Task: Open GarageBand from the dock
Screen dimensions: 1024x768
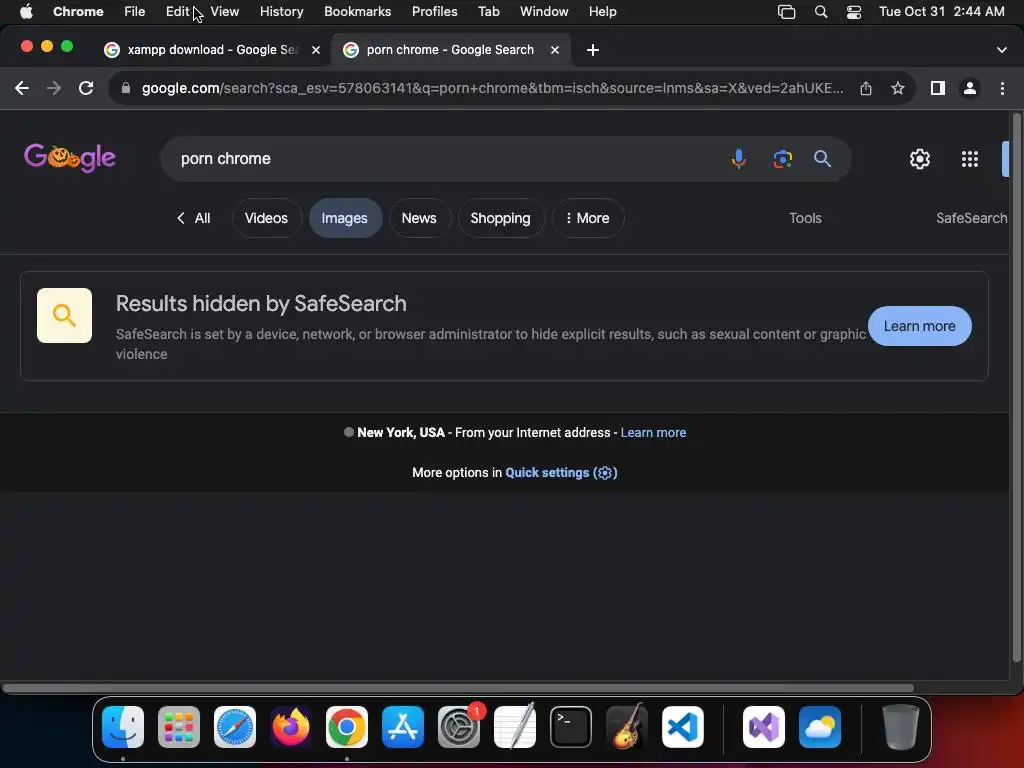Action: 627,727
